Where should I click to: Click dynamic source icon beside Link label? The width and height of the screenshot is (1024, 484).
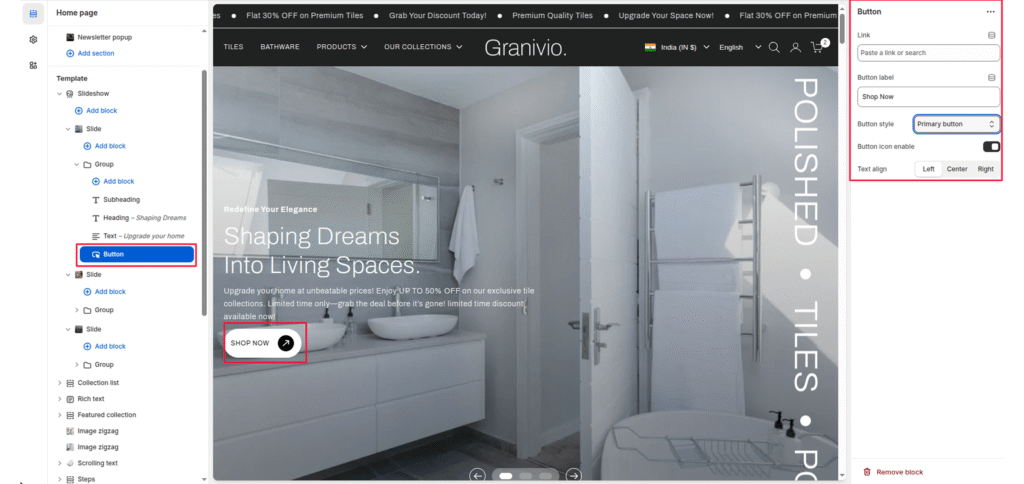[x=992, y=35]
